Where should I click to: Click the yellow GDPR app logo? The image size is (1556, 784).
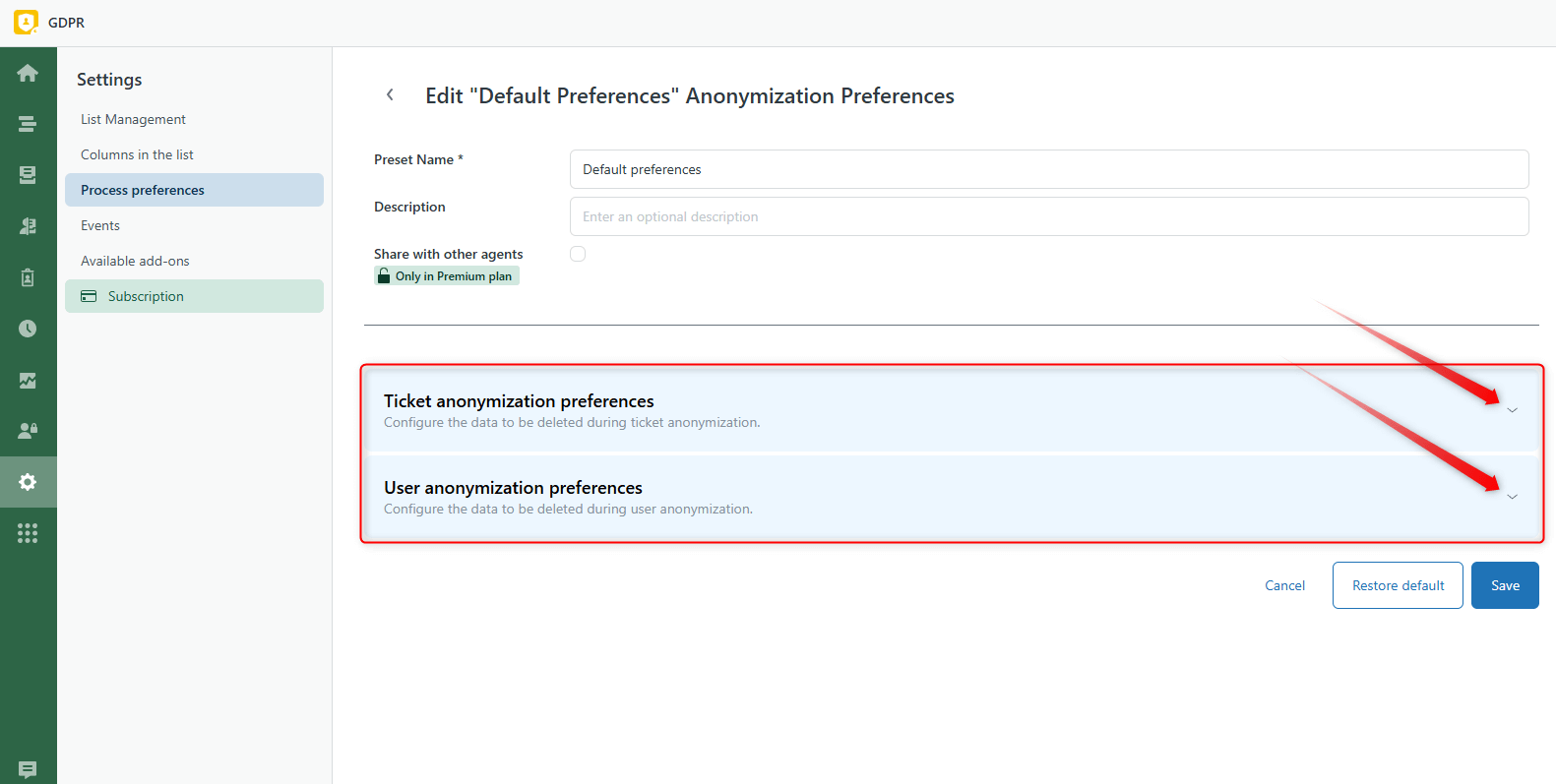26,22
